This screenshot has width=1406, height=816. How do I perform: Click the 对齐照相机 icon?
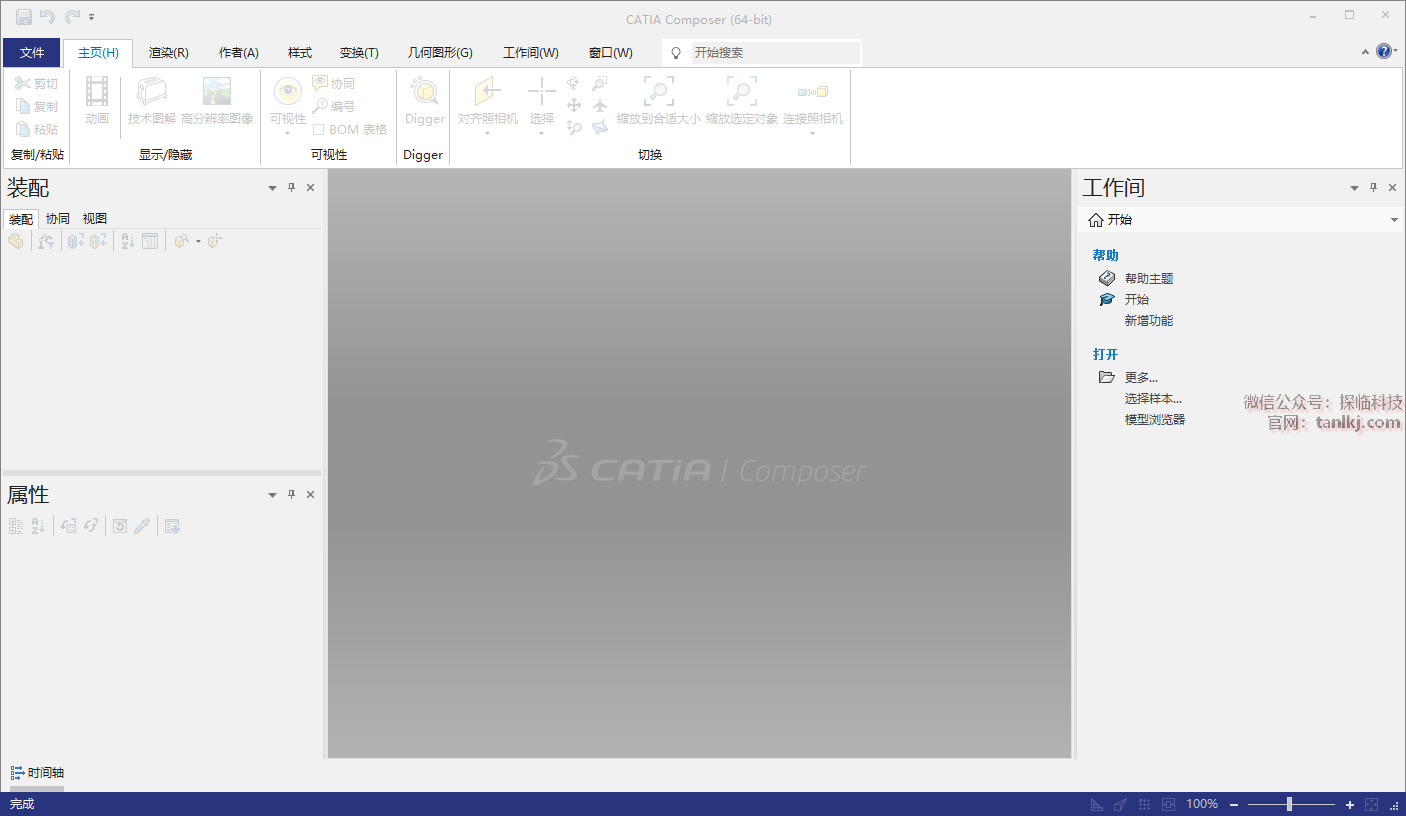[x=487, y=93]
